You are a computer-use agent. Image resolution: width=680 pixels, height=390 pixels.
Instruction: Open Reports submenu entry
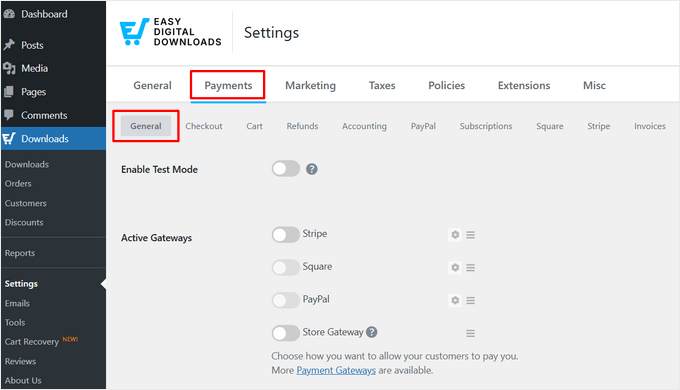point(20,253)
